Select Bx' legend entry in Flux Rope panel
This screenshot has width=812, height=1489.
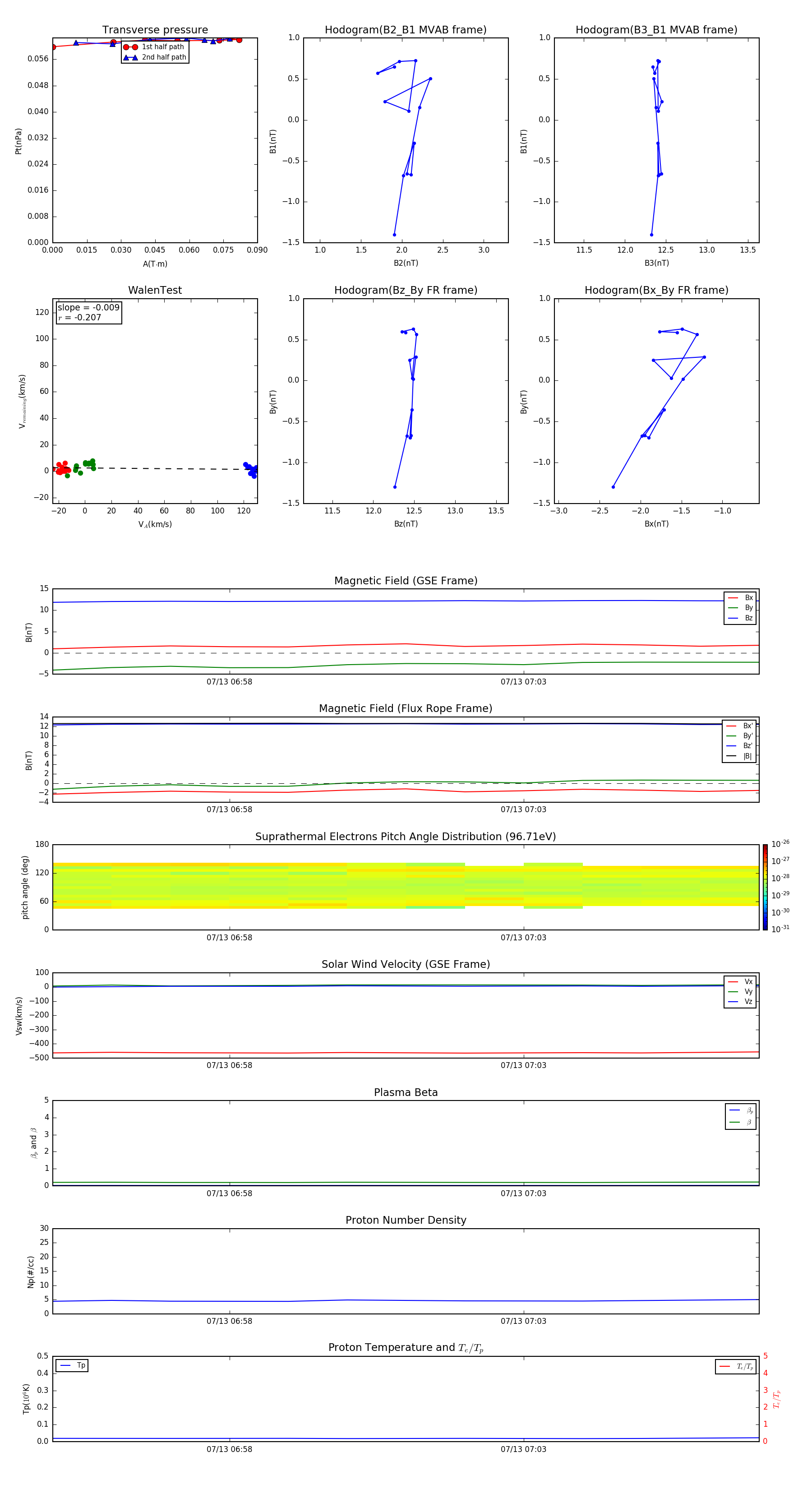(x=739, y=726)
